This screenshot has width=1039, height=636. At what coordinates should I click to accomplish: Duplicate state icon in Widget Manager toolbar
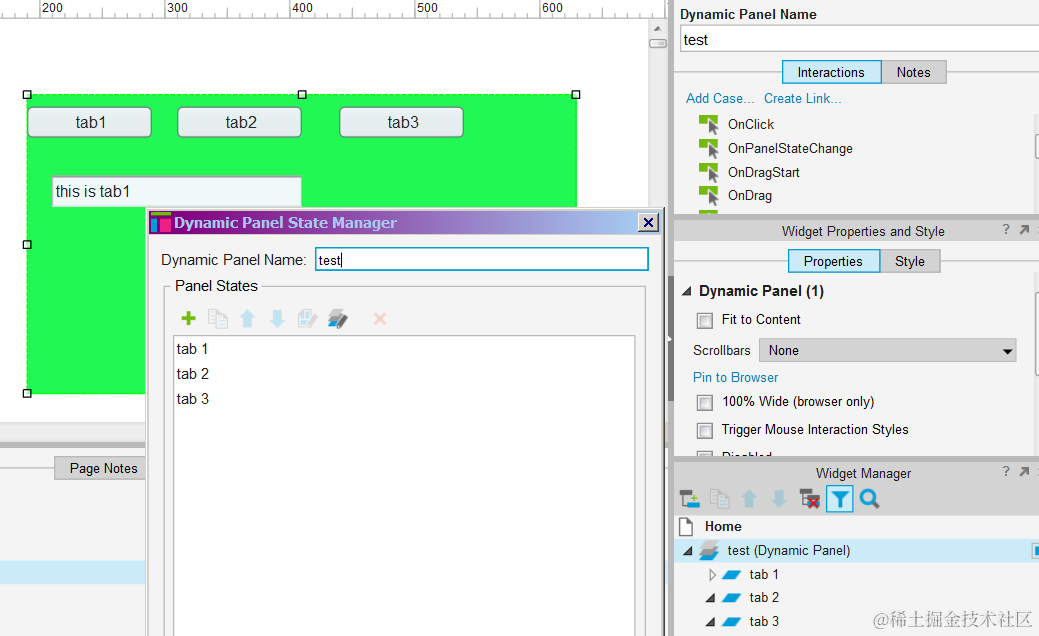click(719, 498)
